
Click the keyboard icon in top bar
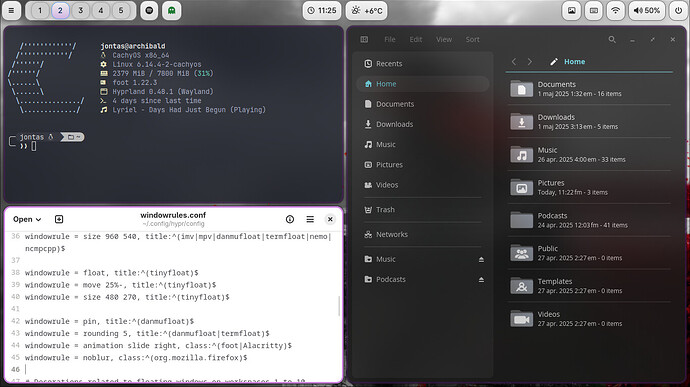pyautogui.click(x=594, y=11)
